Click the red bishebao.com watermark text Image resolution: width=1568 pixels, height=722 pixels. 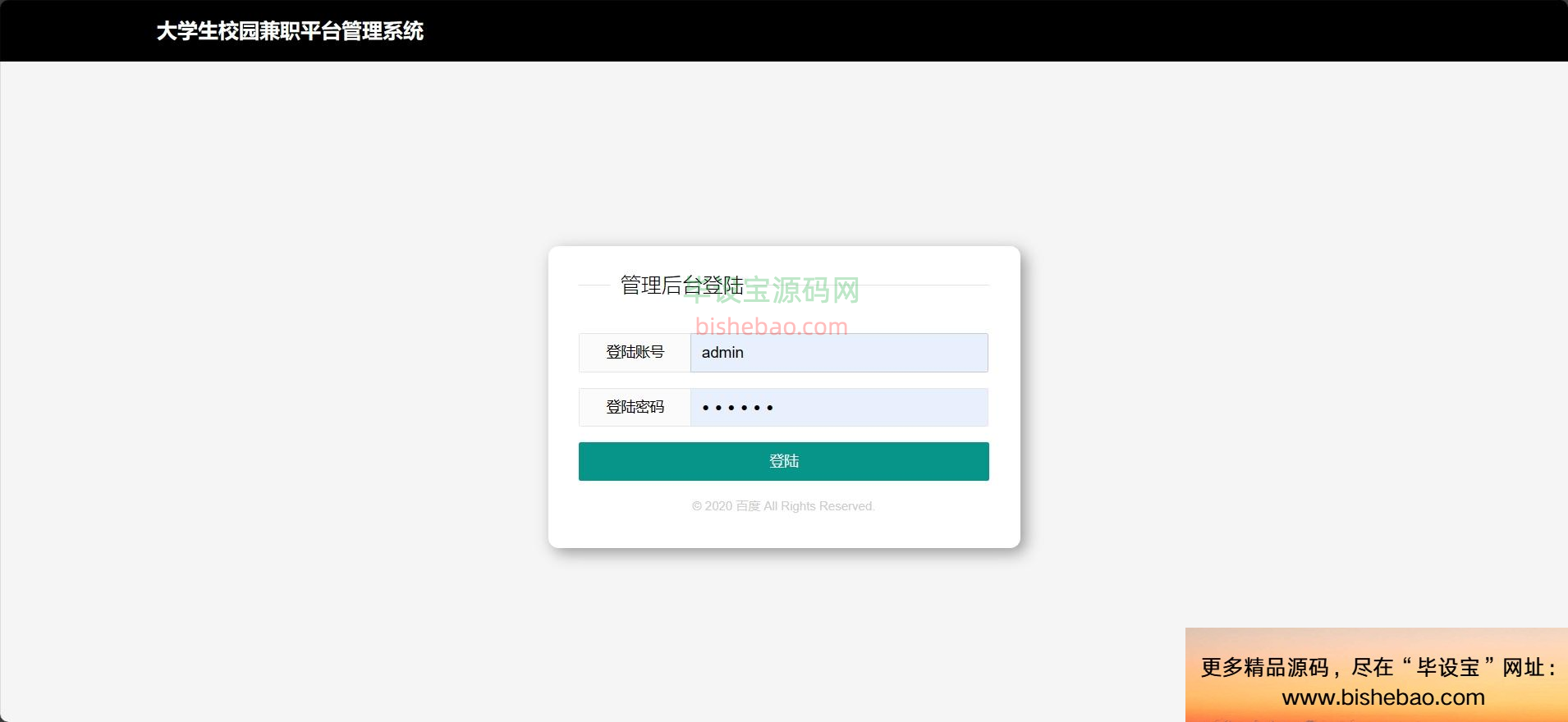(771, 327)
